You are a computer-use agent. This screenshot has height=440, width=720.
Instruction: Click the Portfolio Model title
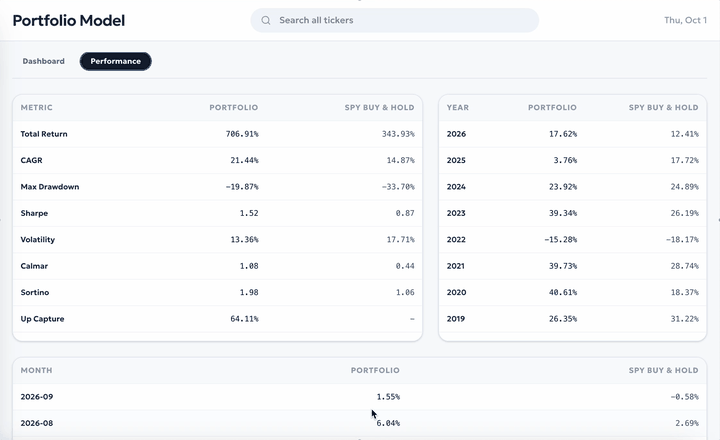click(69, 20)
